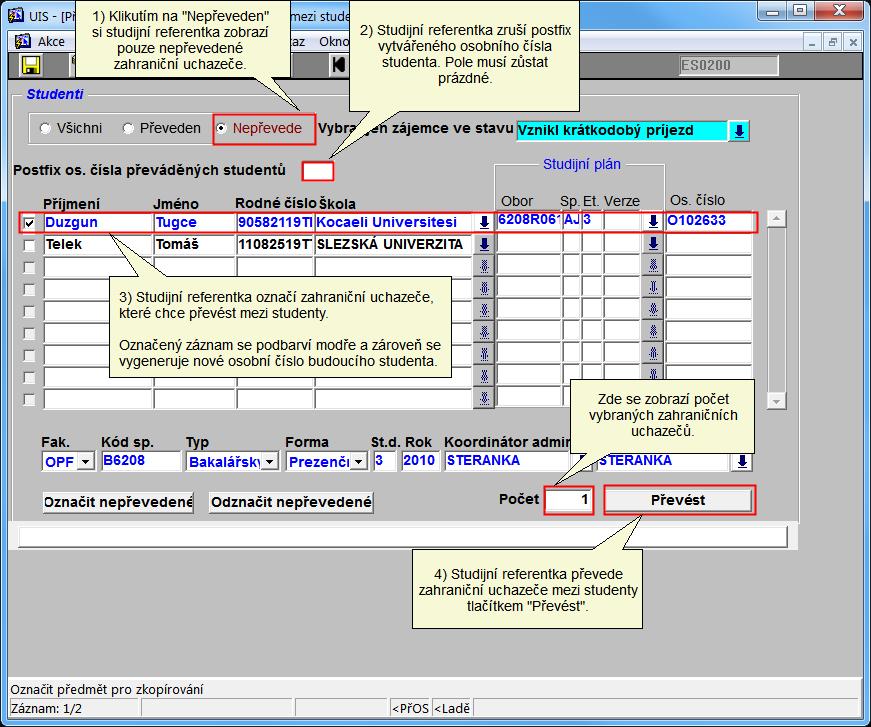Click Rodné číslo cell 11082519T
871x727 pixels.
(274, 244)
